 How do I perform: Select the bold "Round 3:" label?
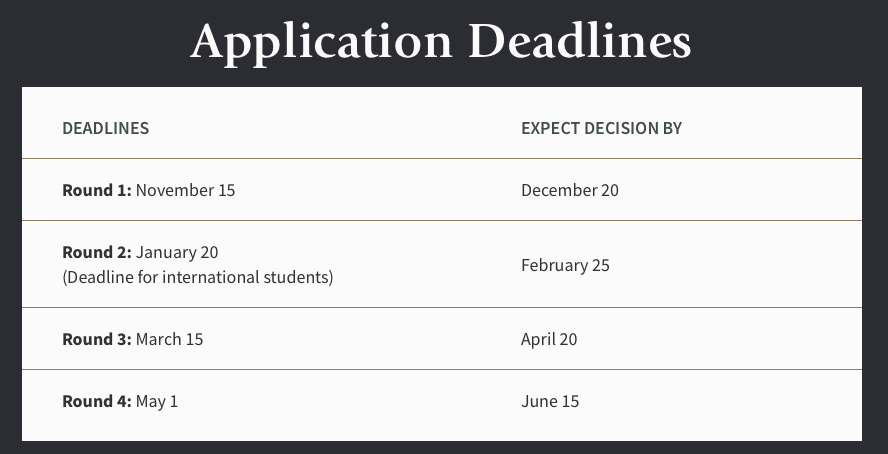(96, 339)
